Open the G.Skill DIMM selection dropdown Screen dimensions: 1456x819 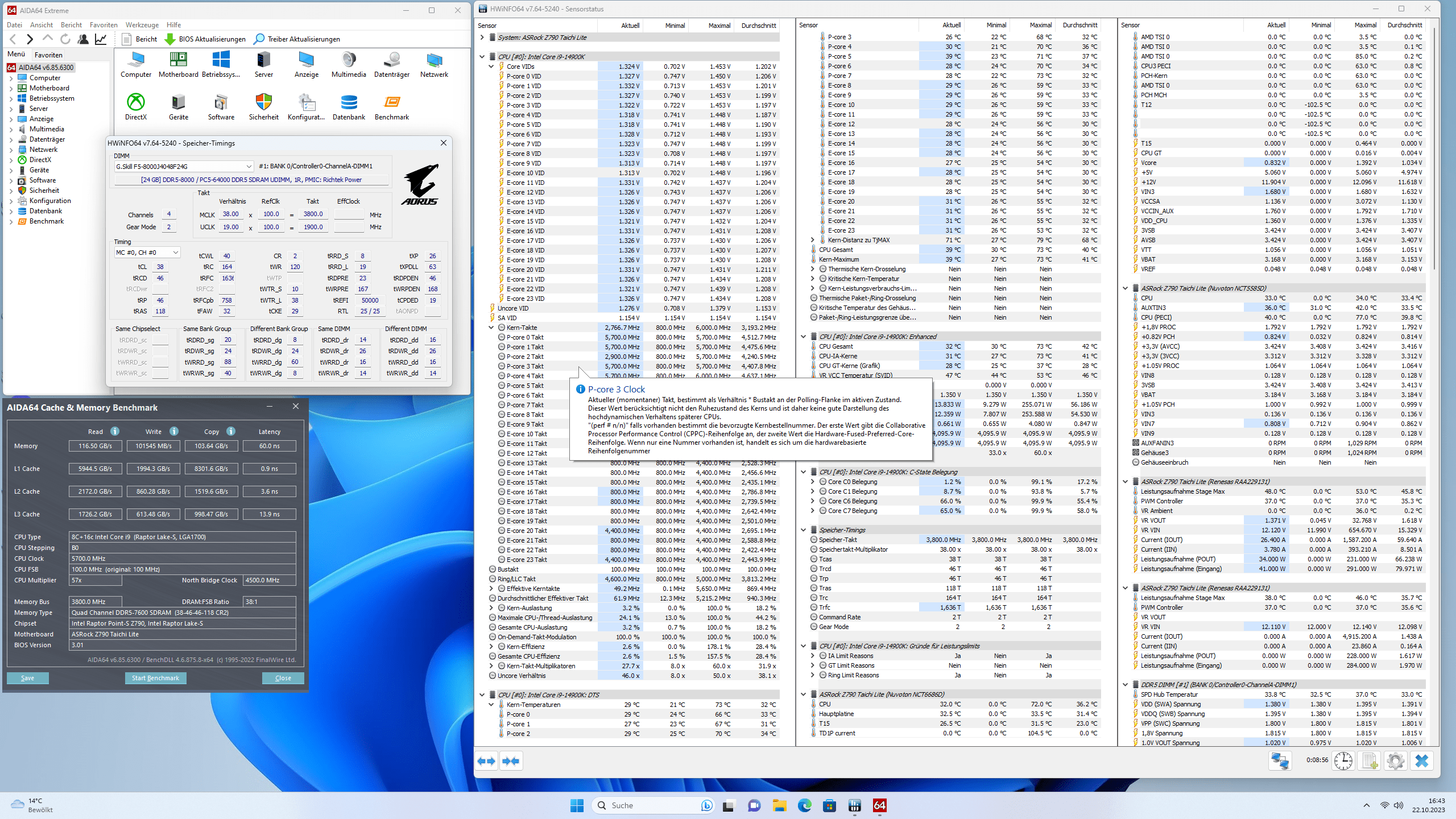pos(249,166)
